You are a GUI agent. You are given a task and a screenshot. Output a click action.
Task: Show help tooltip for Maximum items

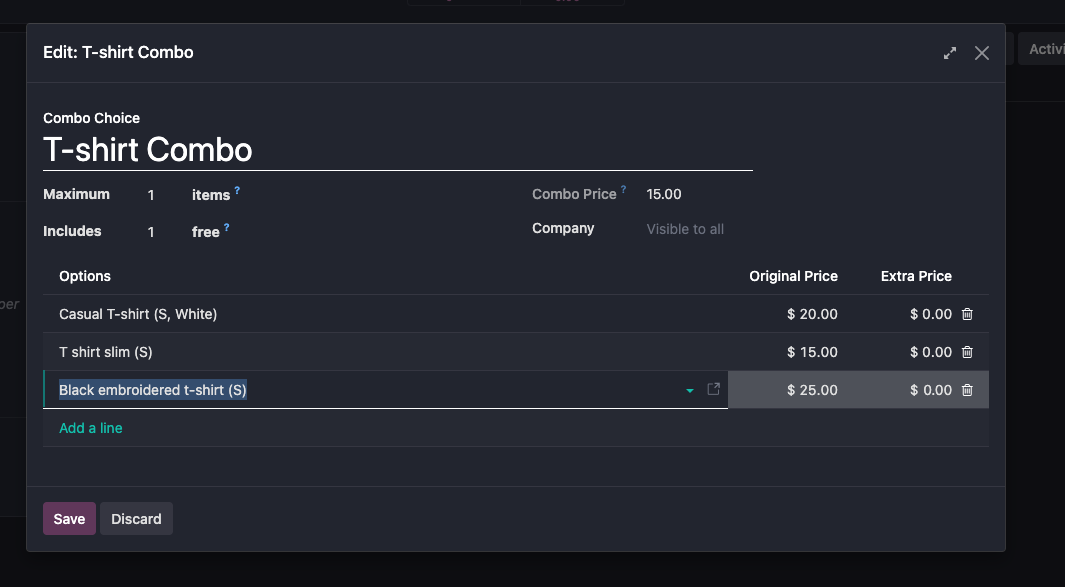(237, 189)
